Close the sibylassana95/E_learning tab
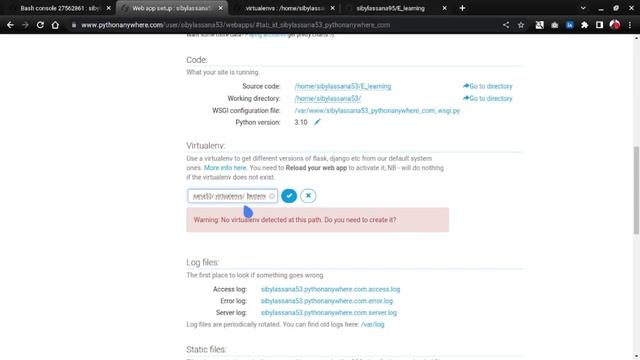 (444, 8)
